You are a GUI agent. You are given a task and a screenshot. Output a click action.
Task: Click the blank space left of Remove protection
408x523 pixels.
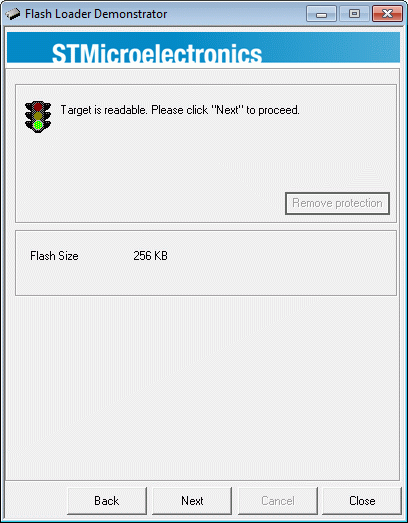pyautogui.click(x=150, y=203)
